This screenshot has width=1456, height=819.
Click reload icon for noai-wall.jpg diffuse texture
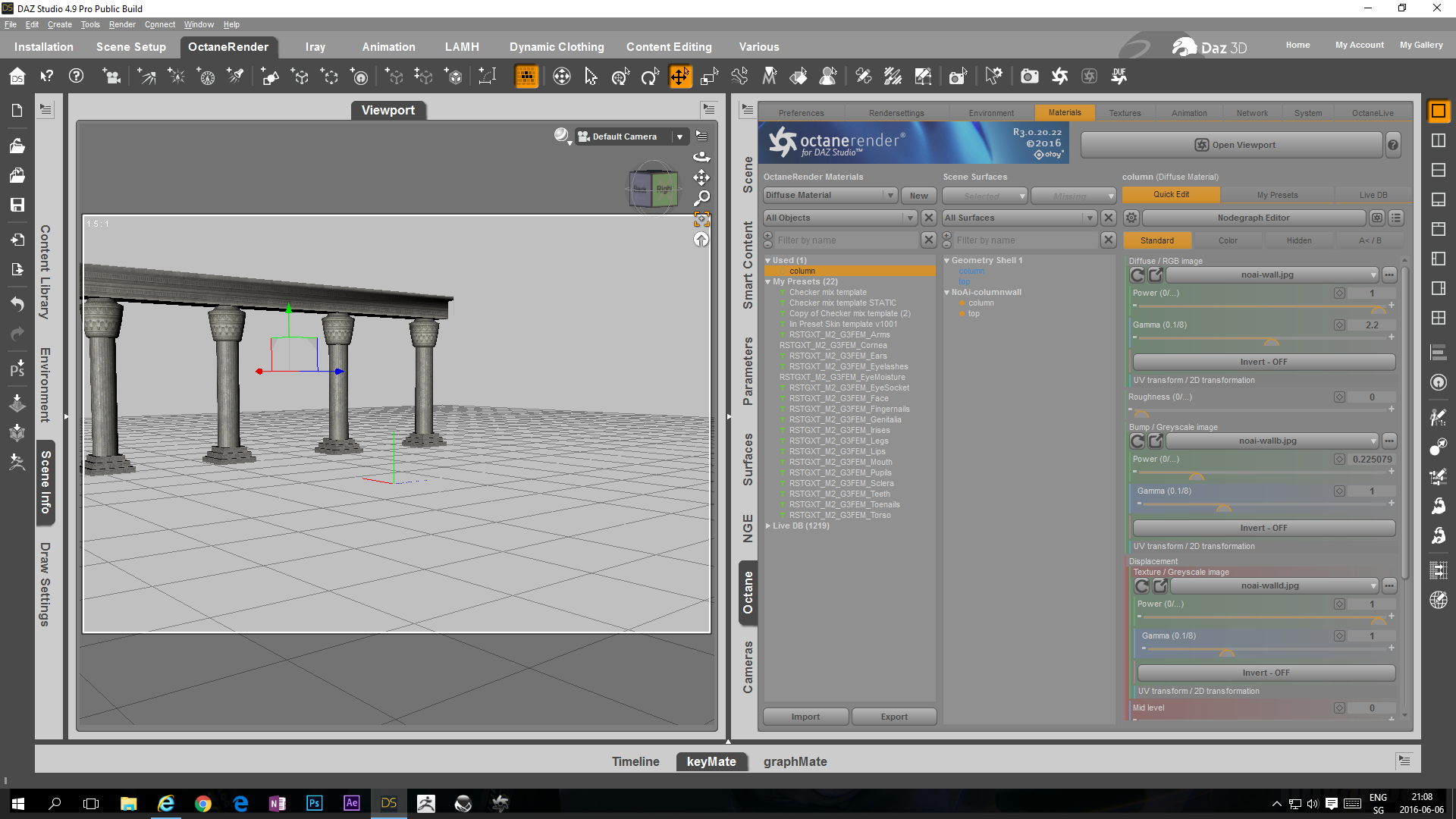[1137, 275]
